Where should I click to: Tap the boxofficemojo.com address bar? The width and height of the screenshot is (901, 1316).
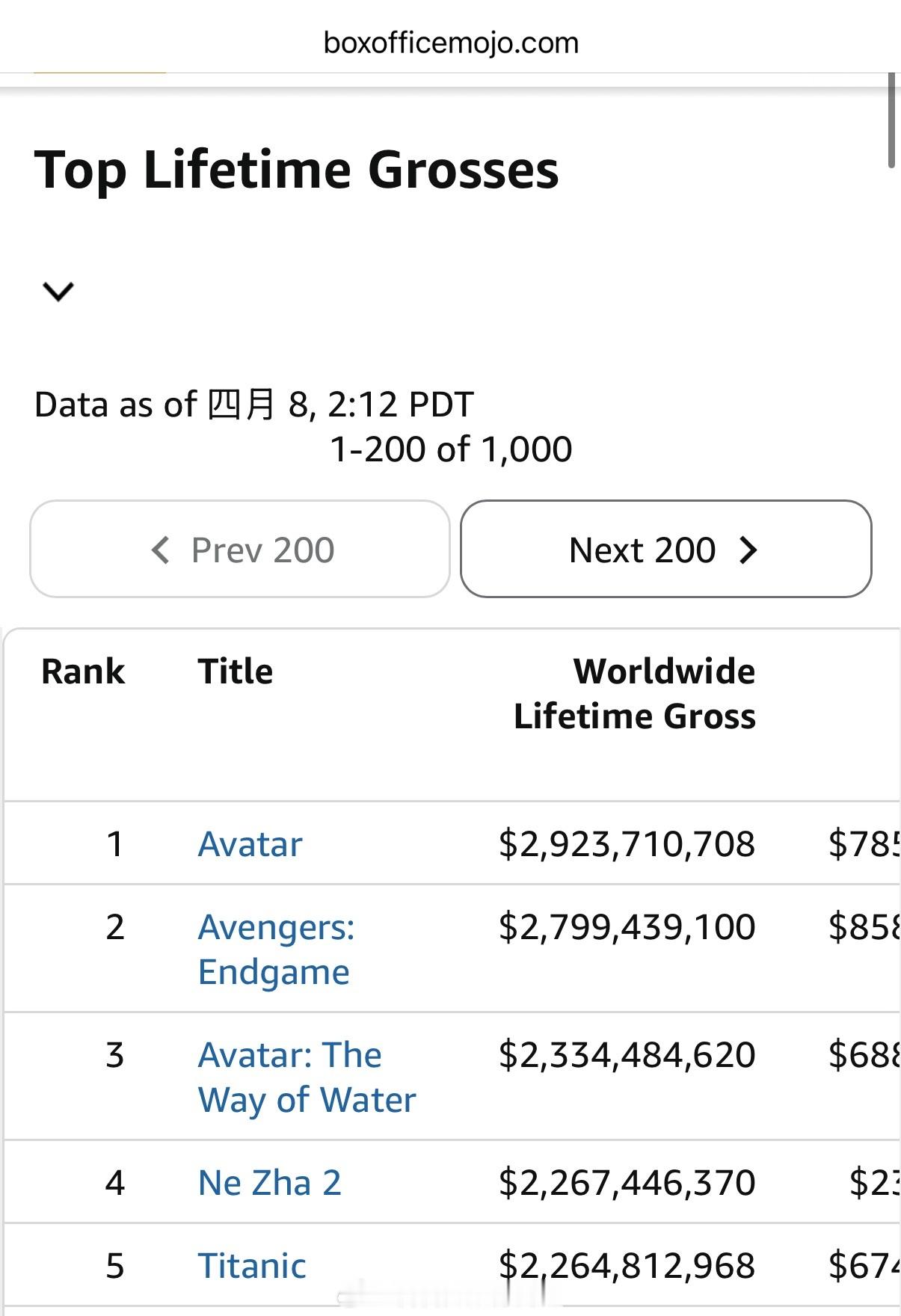(451, 43)
